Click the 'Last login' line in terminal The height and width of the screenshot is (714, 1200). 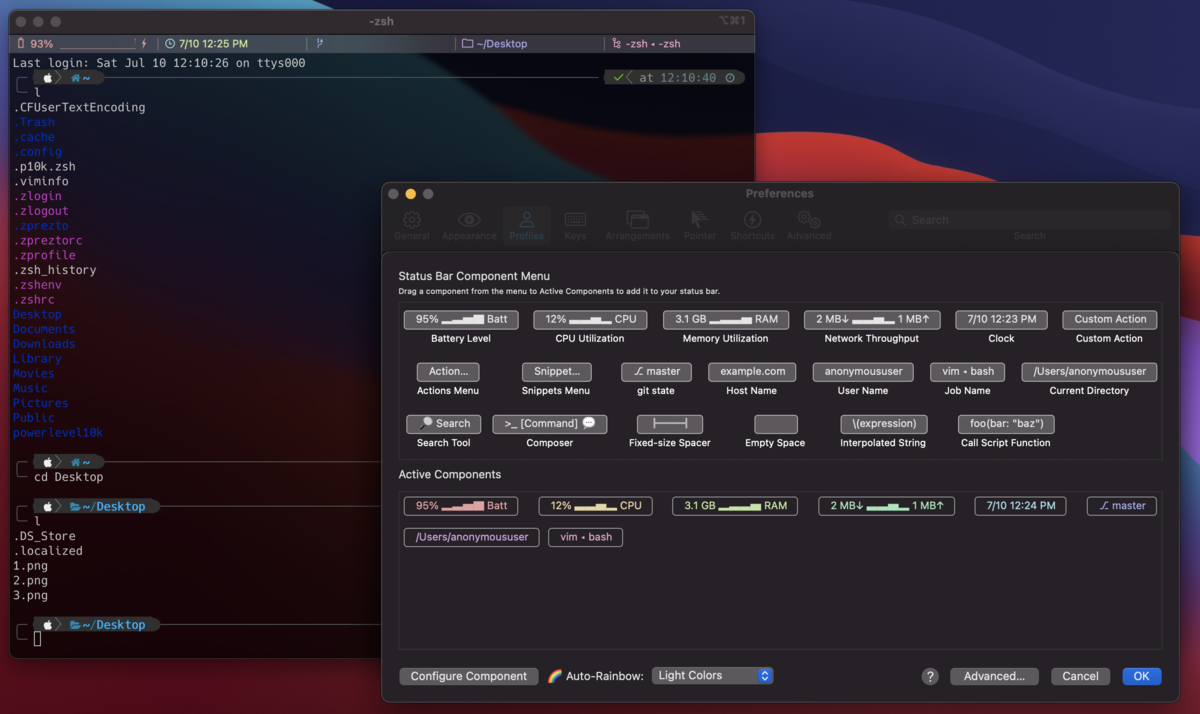[159, 63]
